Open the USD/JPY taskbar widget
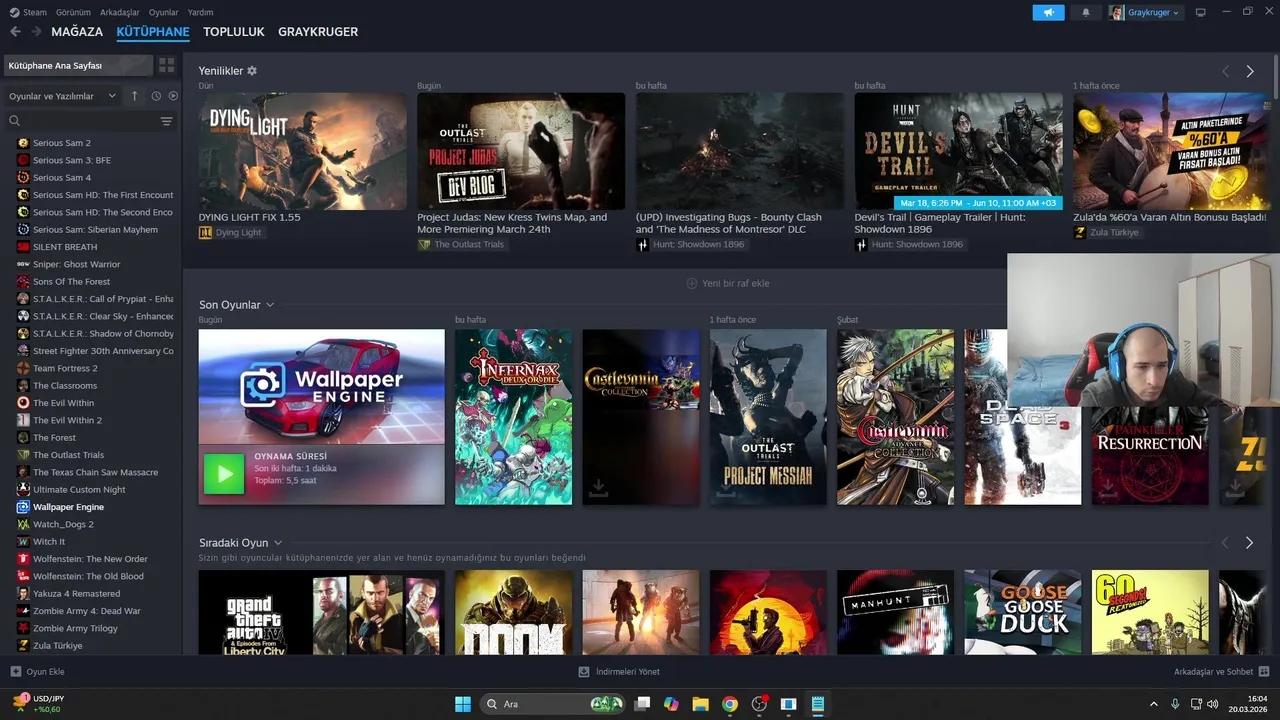The image size is (1280, 720). pyautogui.click(x=38, y=704)
